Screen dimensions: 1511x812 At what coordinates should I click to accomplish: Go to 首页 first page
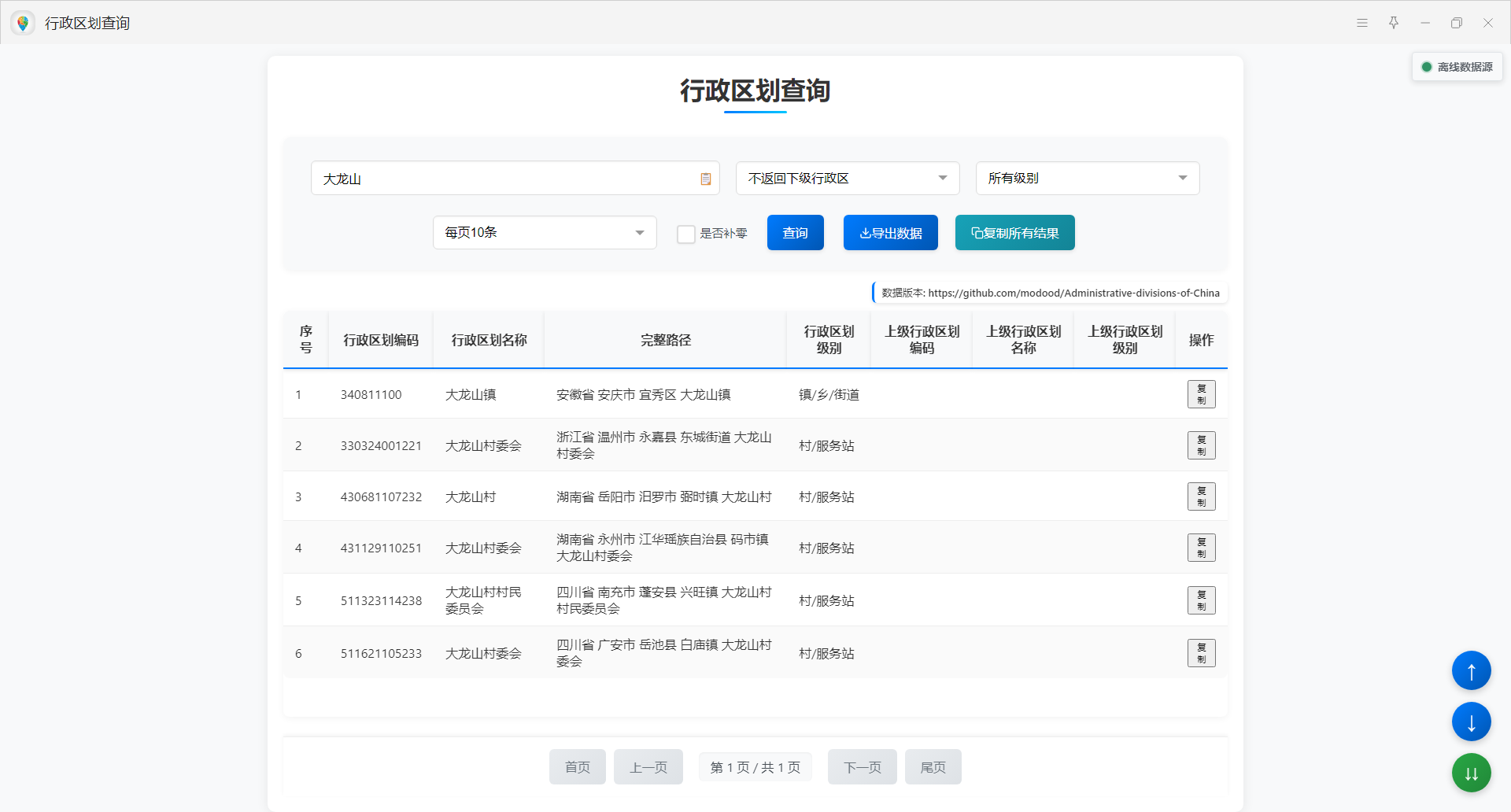pyautogui.click(x=578, y=767)
